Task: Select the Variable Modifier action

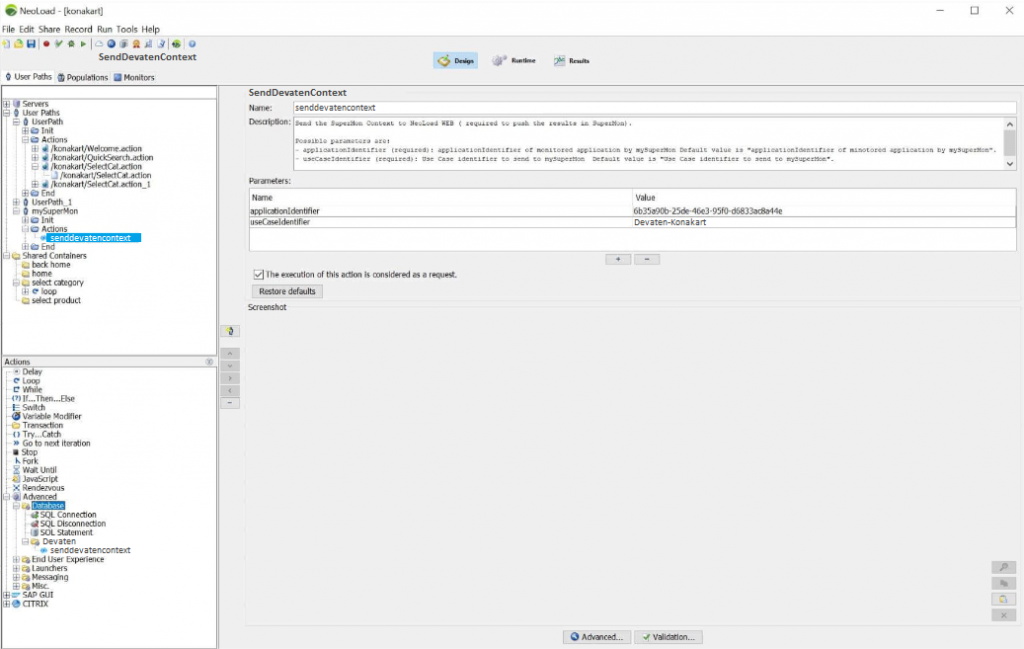Action: click(x=52, y=417)
